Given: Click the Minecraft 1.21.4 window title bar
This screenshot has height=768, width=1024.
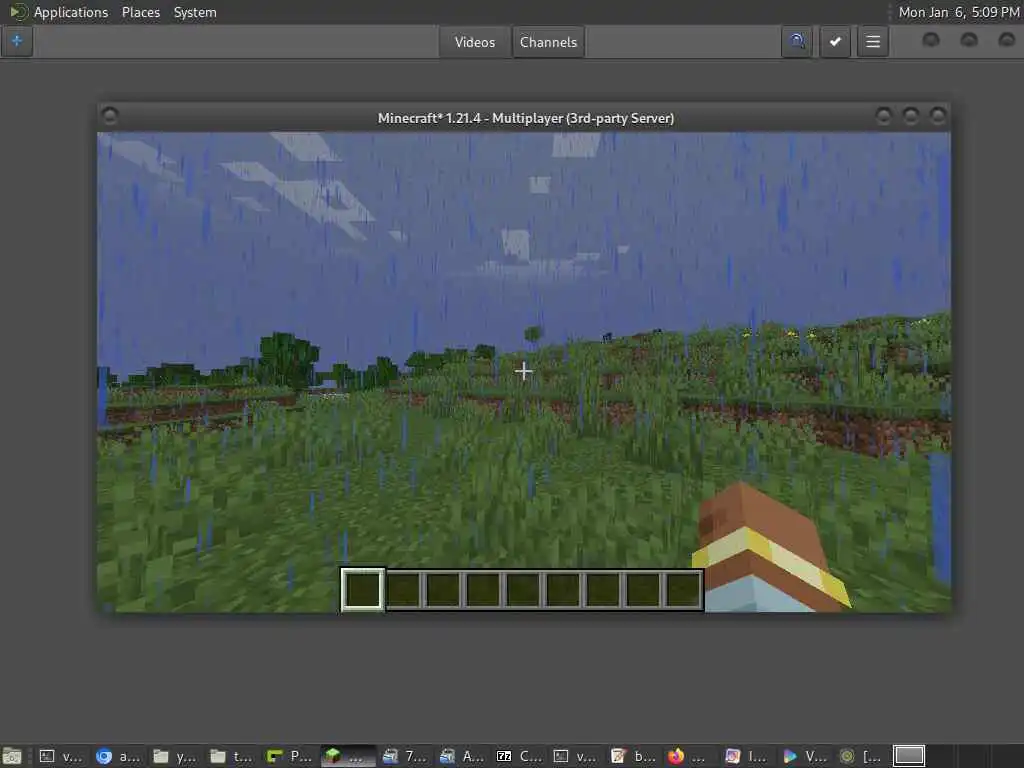Looking at the screenshot, I should pos(525,118).
